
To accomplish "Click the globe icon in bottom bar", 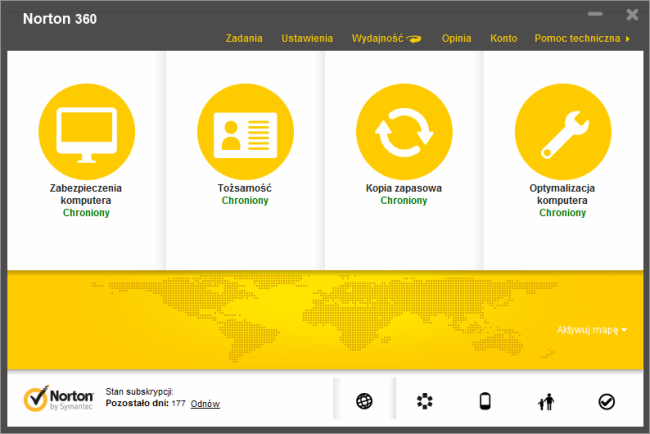I will [x=364, y=401].
